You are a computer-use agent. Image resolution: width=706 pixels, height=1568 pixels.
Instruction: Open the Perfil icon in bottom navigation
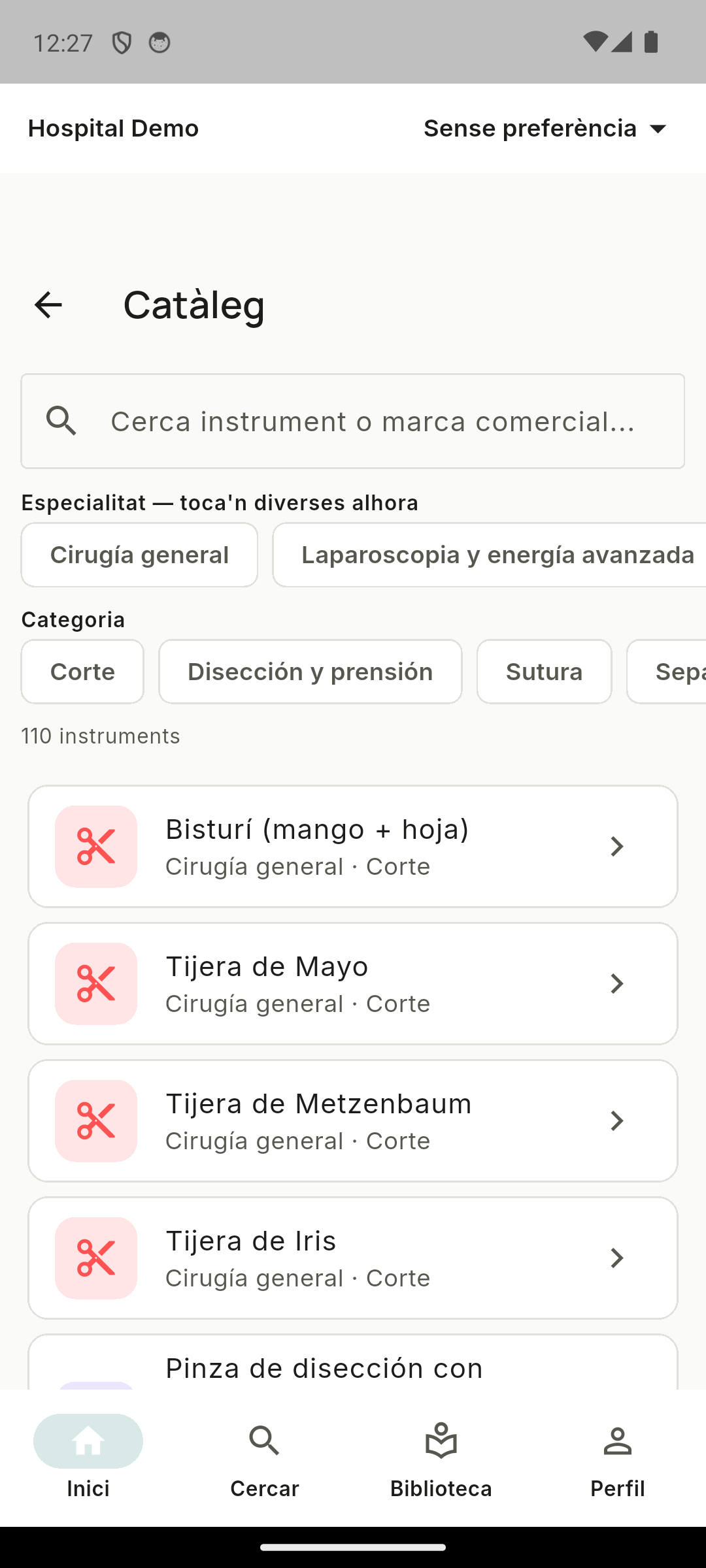pos(618,1441)
